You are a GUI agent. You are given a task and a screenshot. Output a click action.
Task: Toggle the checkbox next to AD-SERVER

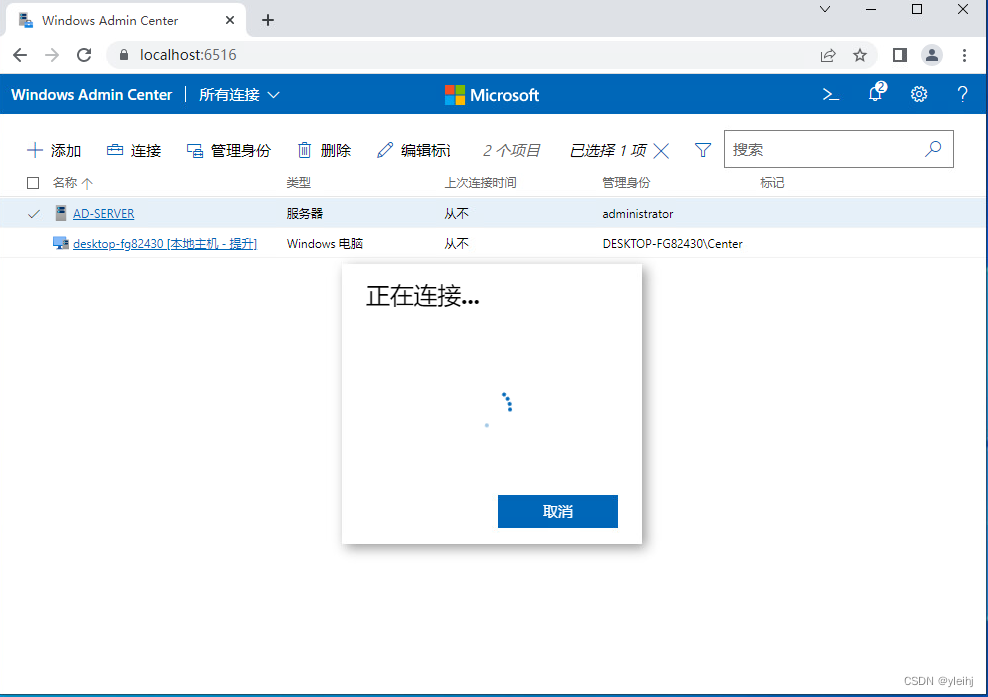pyautogui.click(x=33, y=213)
